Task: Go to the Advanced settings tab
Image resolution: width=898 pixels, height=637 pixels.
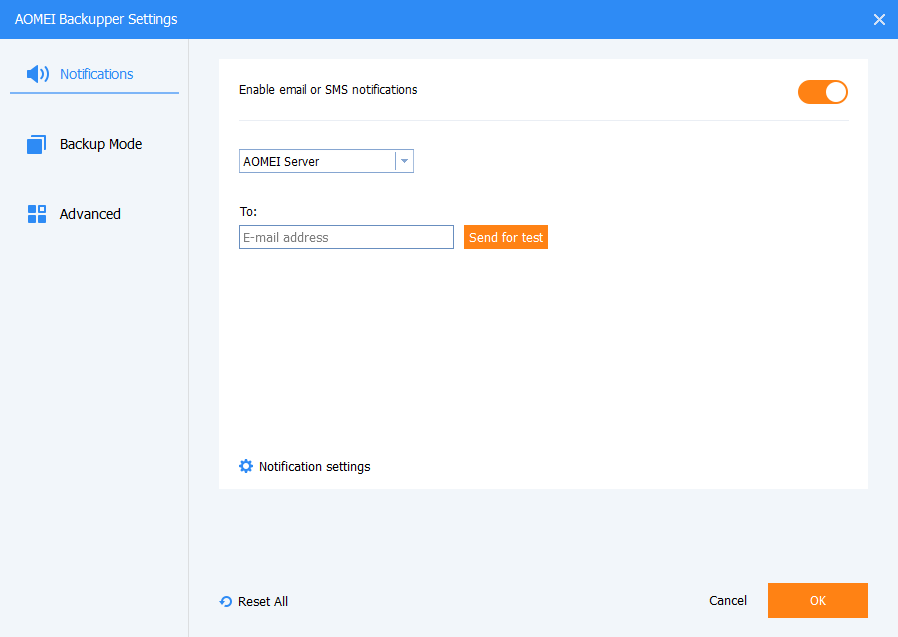Action: pos(90,214)
